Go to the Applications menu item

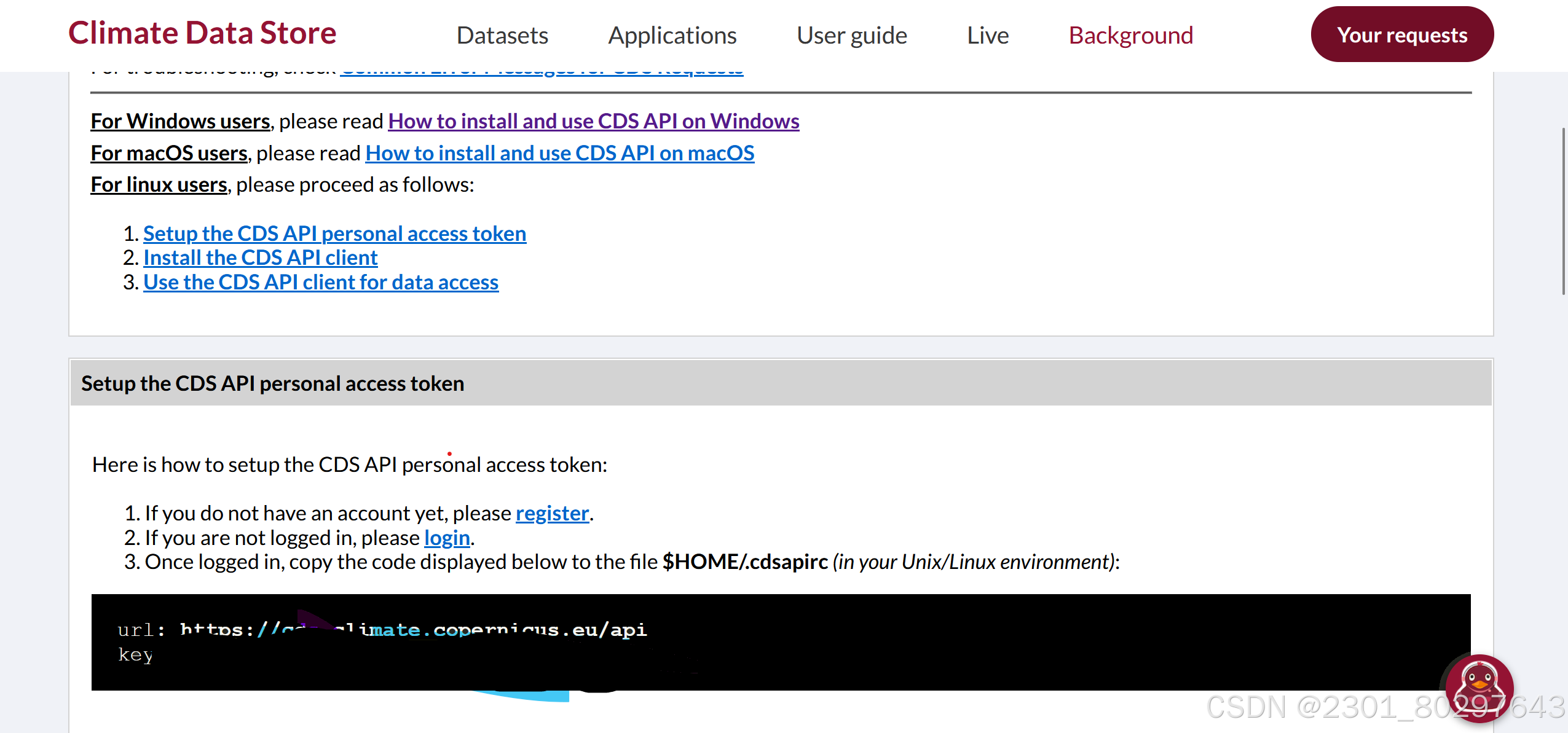coord(672,36)
